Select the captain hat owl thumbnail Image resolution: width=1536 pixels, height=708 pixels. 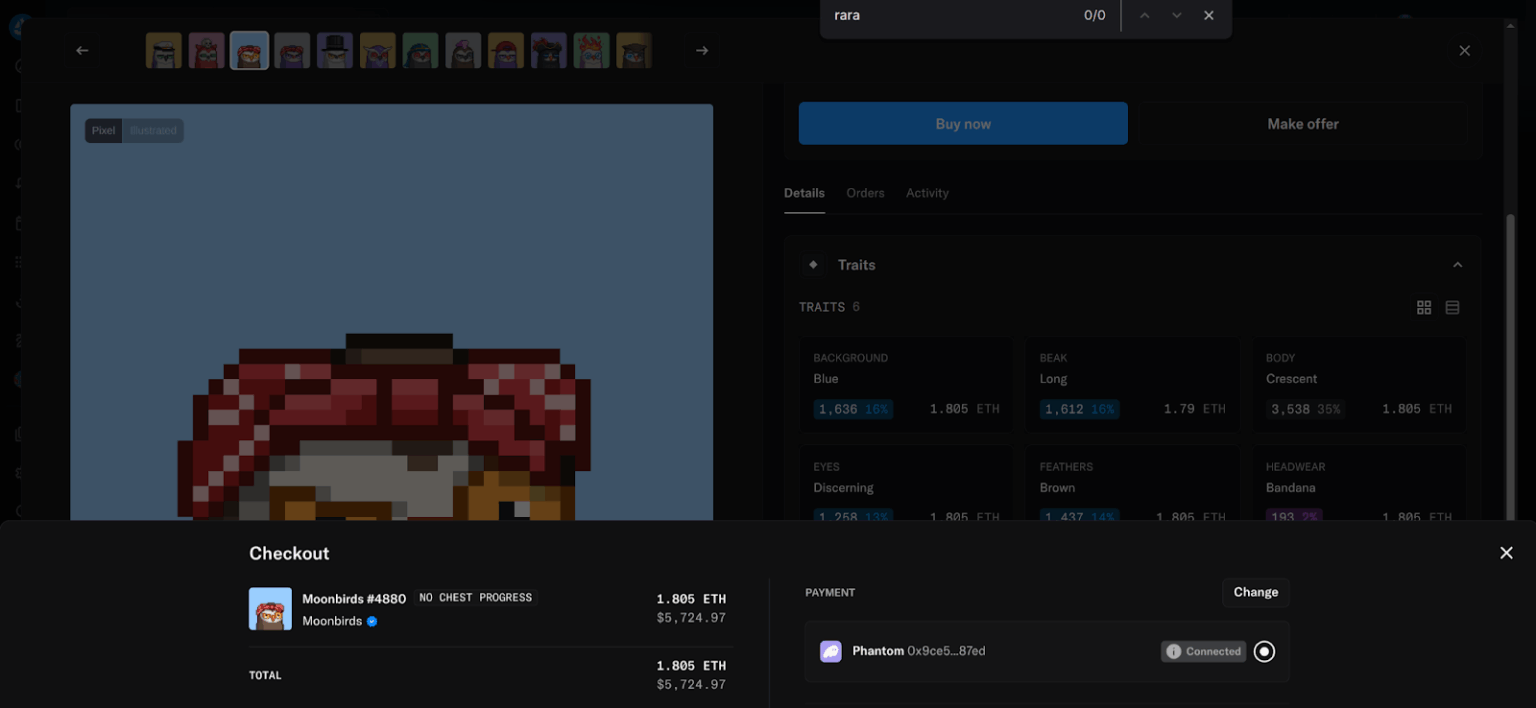pos(164,50)
